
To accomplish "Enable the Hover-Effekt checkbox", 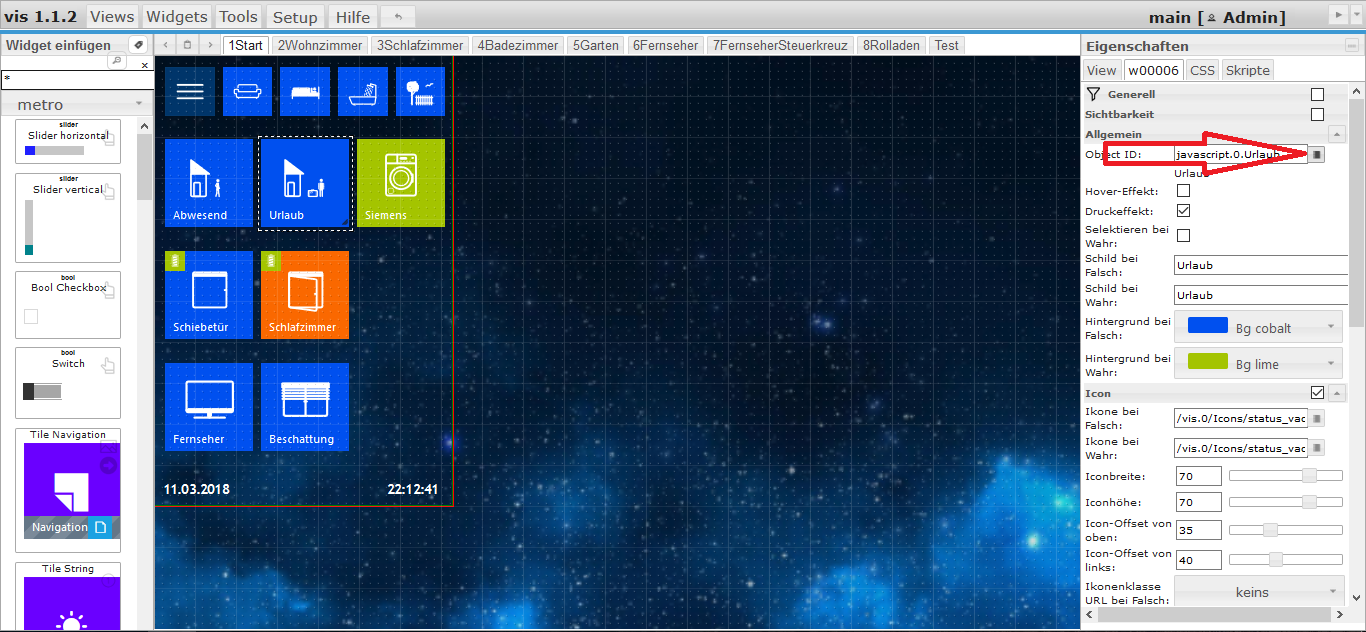I will [x=1183, y=191].
